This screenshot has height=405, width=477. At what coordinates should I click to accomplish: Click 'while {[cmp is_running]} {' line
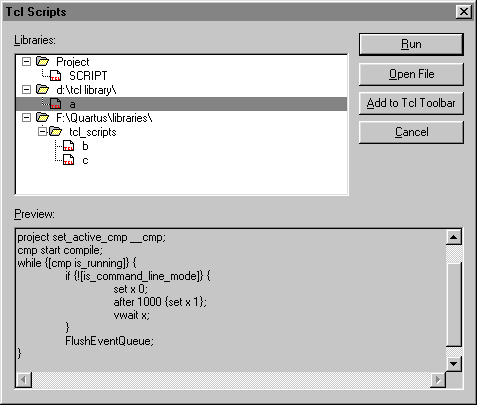[x=77, y=263]
